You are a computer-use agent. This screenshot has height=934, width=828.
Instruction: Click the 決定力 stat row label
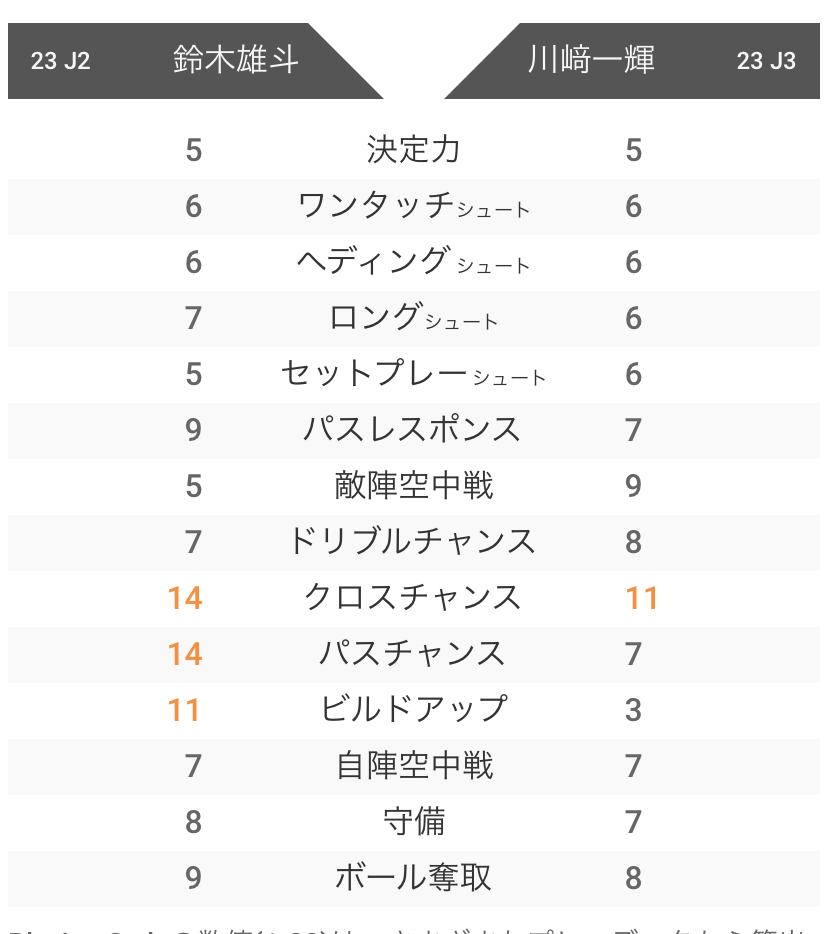pyautogui.click(x=413, y=150)
